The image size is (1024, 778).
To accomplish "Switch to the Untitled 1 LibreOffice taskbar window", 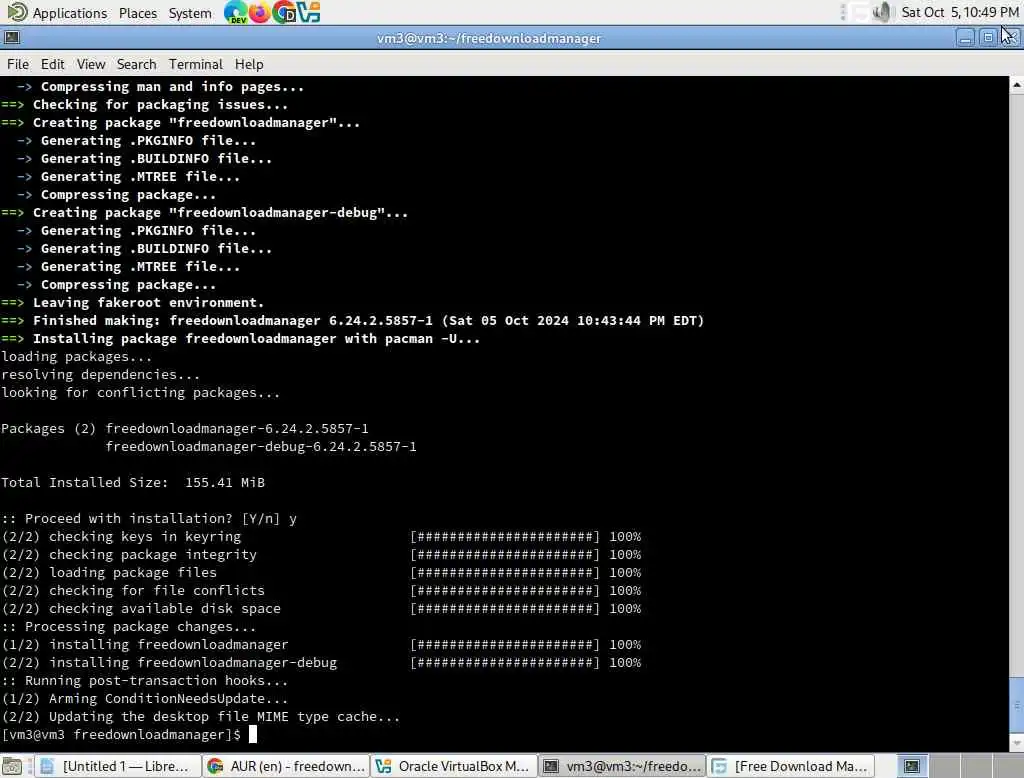I will point(118,766).
